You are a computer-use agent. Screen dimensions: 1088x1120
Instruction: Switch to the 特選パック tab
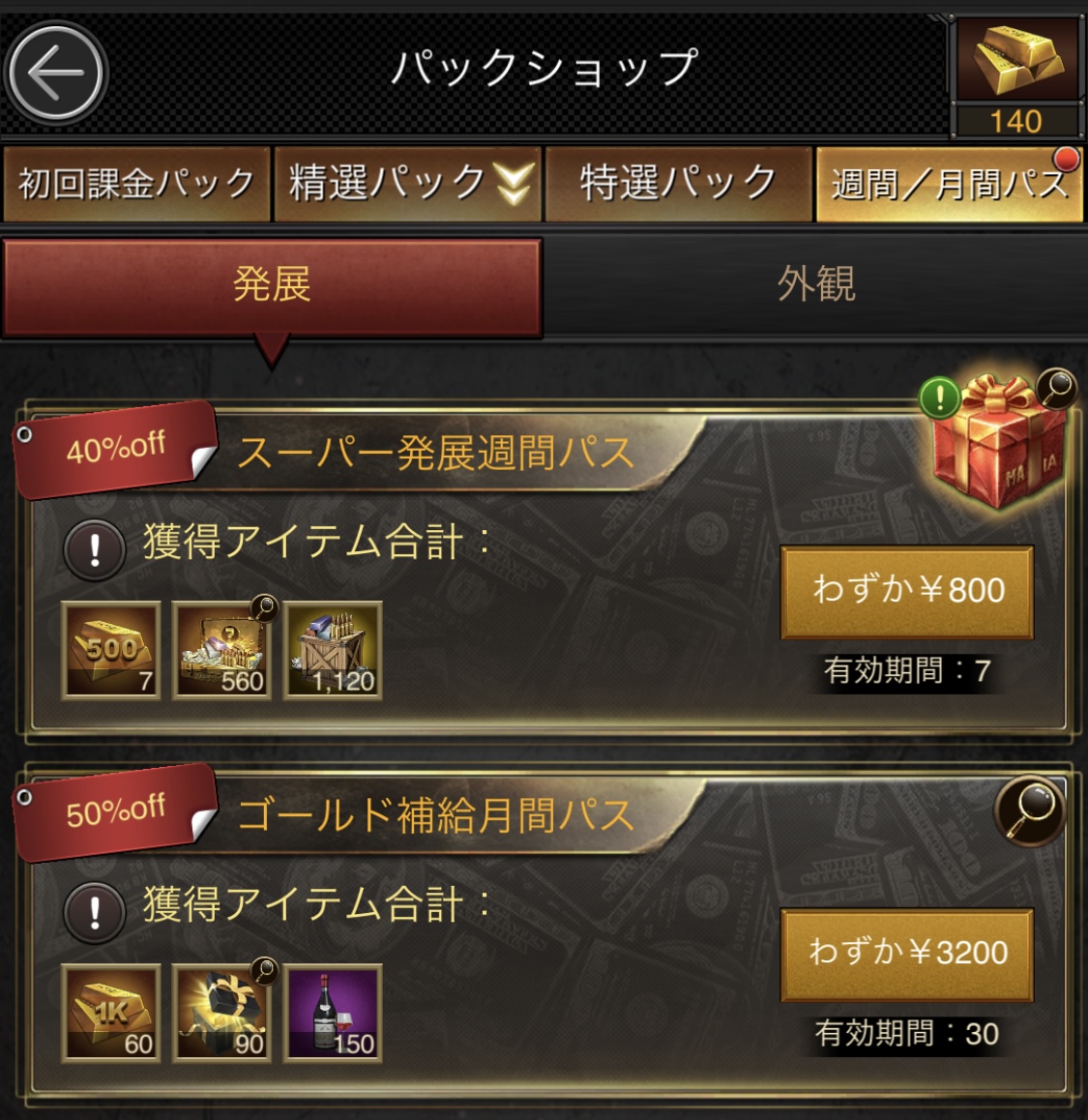678,184
